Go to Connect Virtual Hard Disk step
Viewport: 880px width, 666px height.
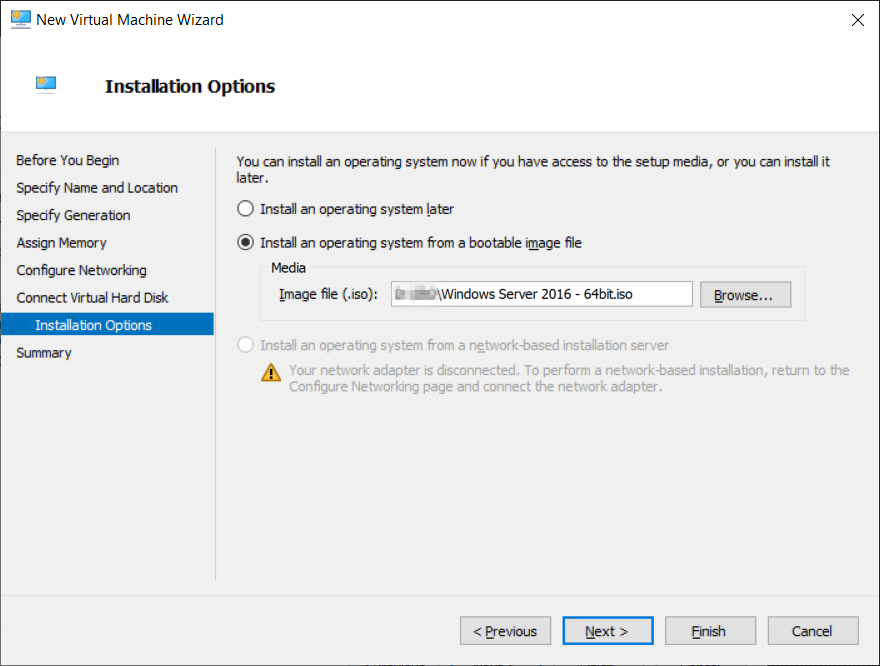[x=92, y=298]
